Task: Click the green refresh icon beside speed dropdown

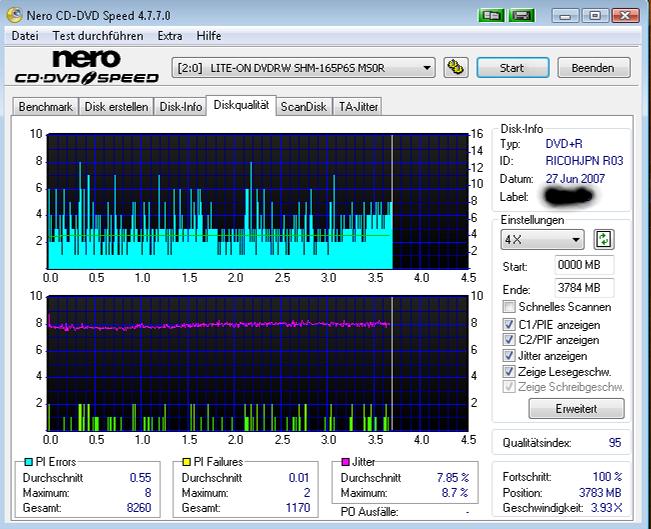Action: pyautogui.click(x=603, y=239)
